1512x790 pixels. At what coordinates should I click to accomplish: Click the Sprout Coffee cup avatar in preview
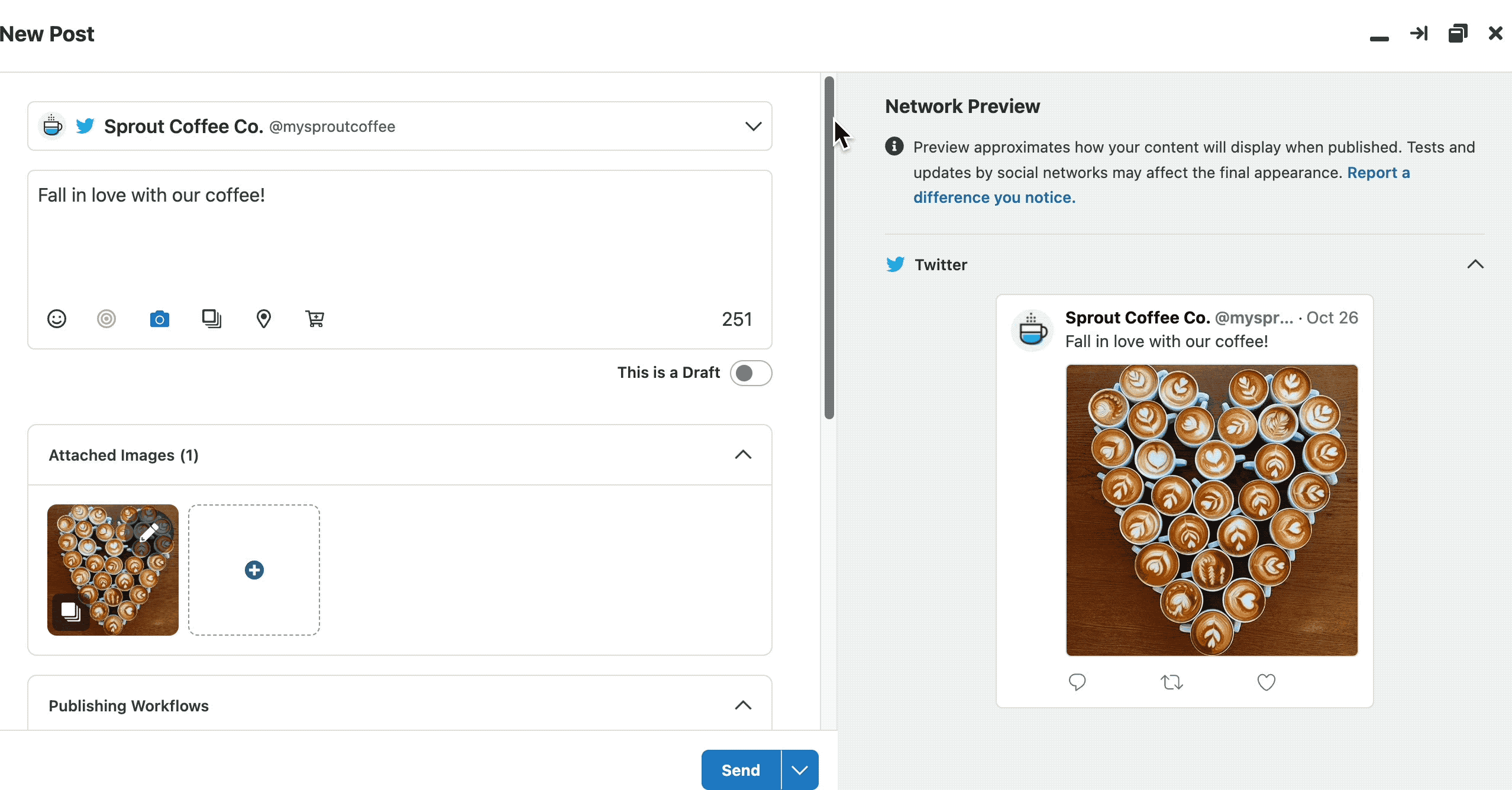pos(1032,330)
